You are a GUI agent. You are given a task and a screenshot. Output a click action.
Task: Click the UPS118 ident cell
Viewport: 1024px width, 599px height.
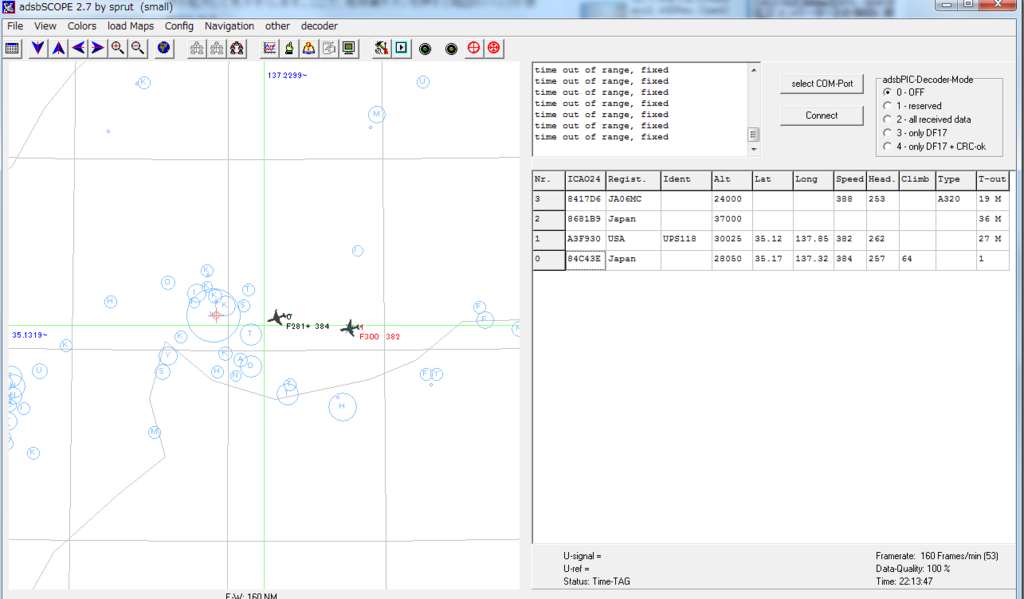[x=686, y=239]
